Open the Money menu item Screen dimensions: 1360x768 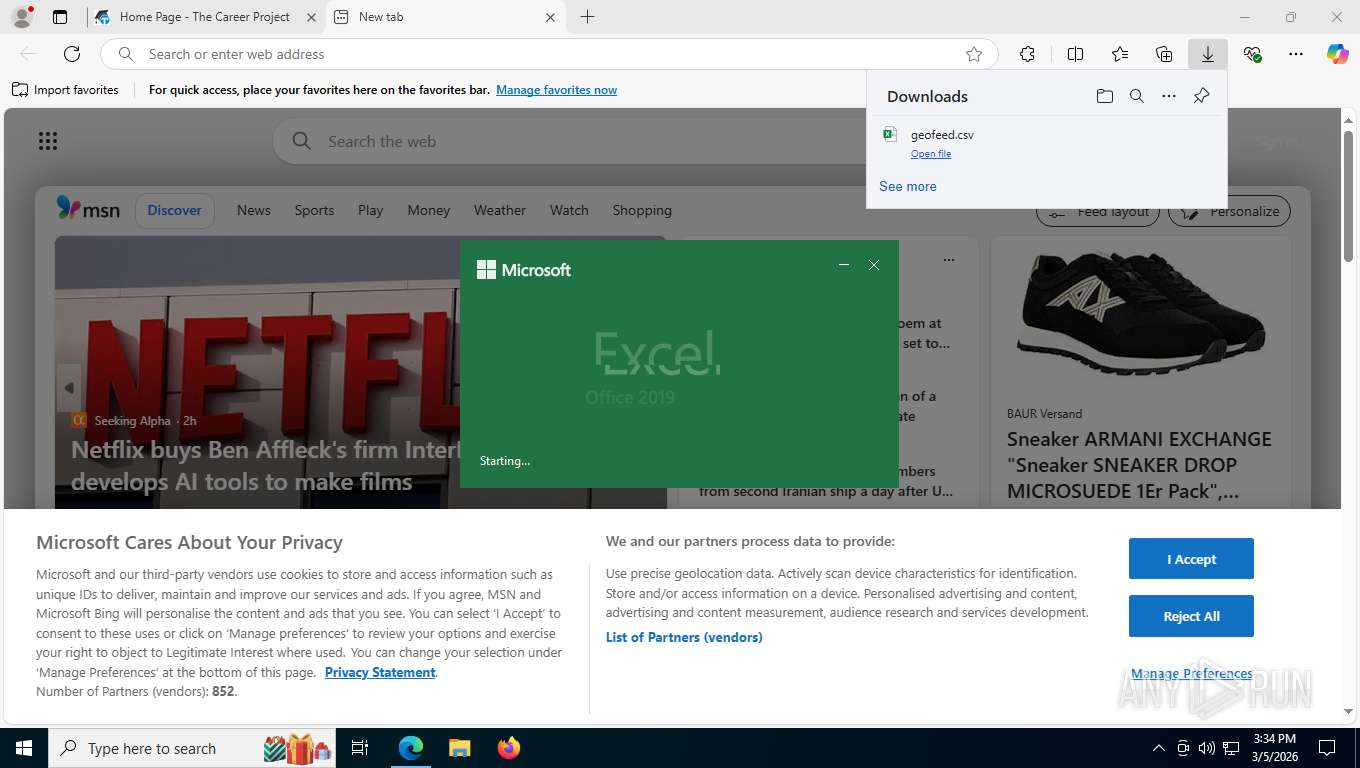(428, 210)
